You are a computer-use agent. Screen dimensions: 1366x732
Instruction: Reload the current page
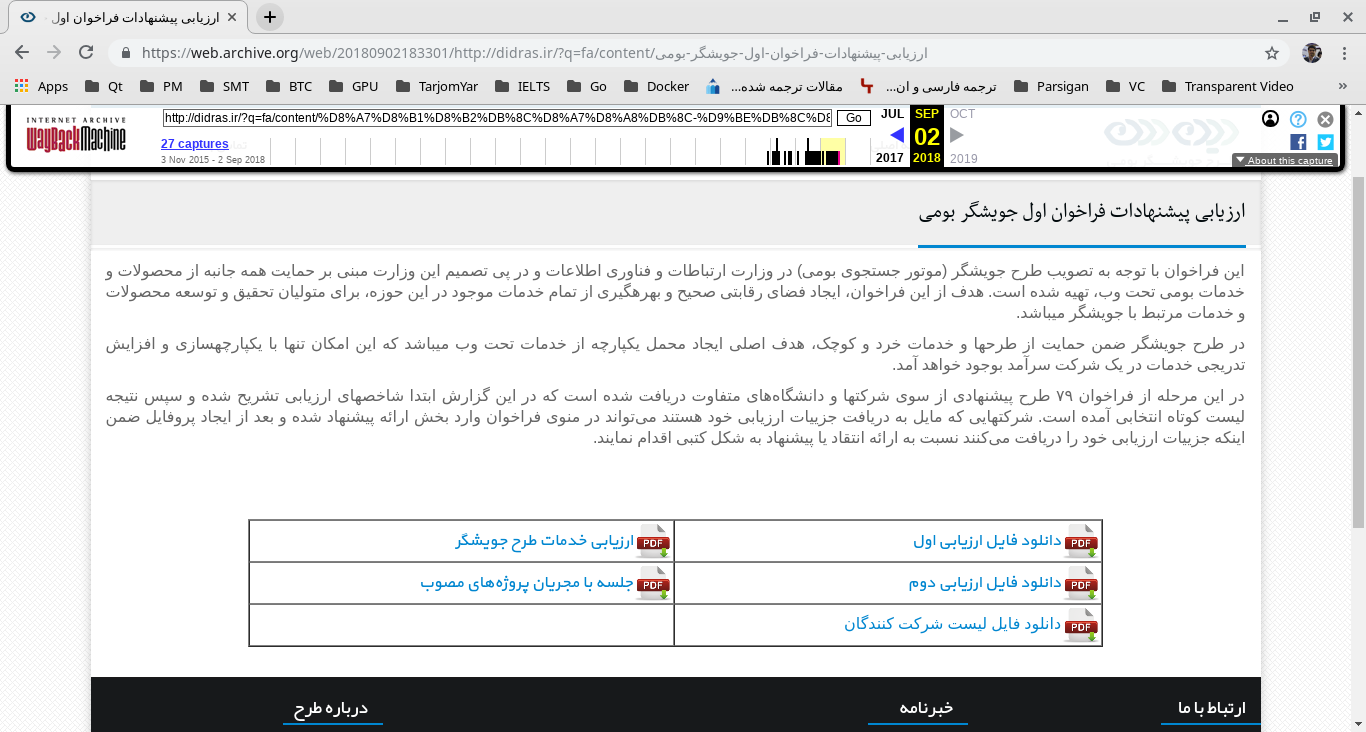(x=86, y=53)
